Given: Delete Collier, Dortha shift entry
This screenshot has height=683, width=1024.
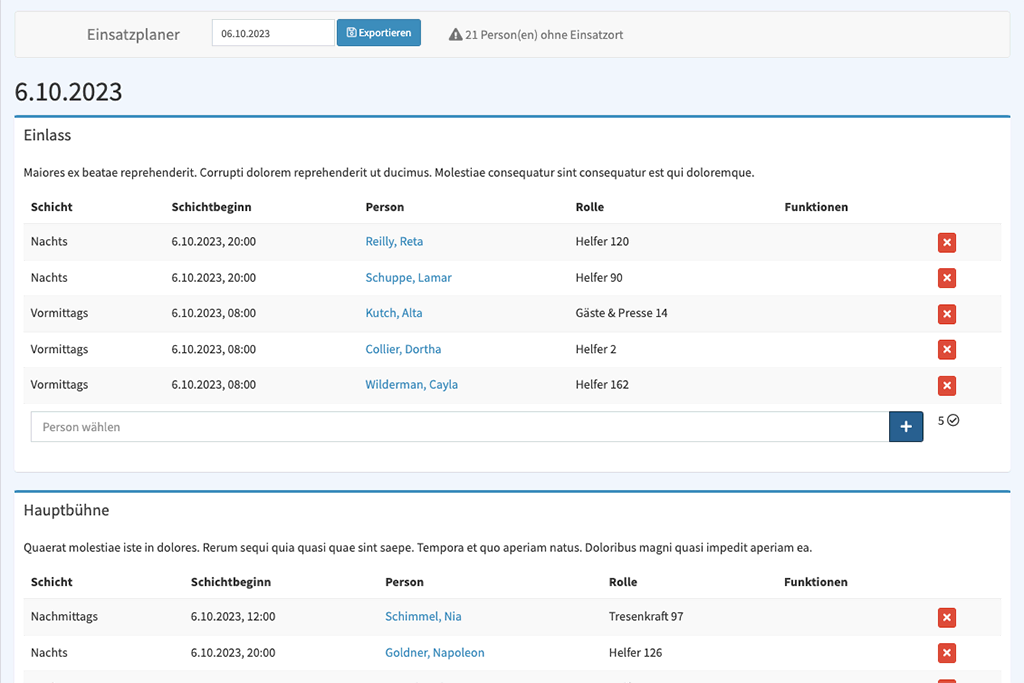Looking at the screenshot, I should [946, 350].
